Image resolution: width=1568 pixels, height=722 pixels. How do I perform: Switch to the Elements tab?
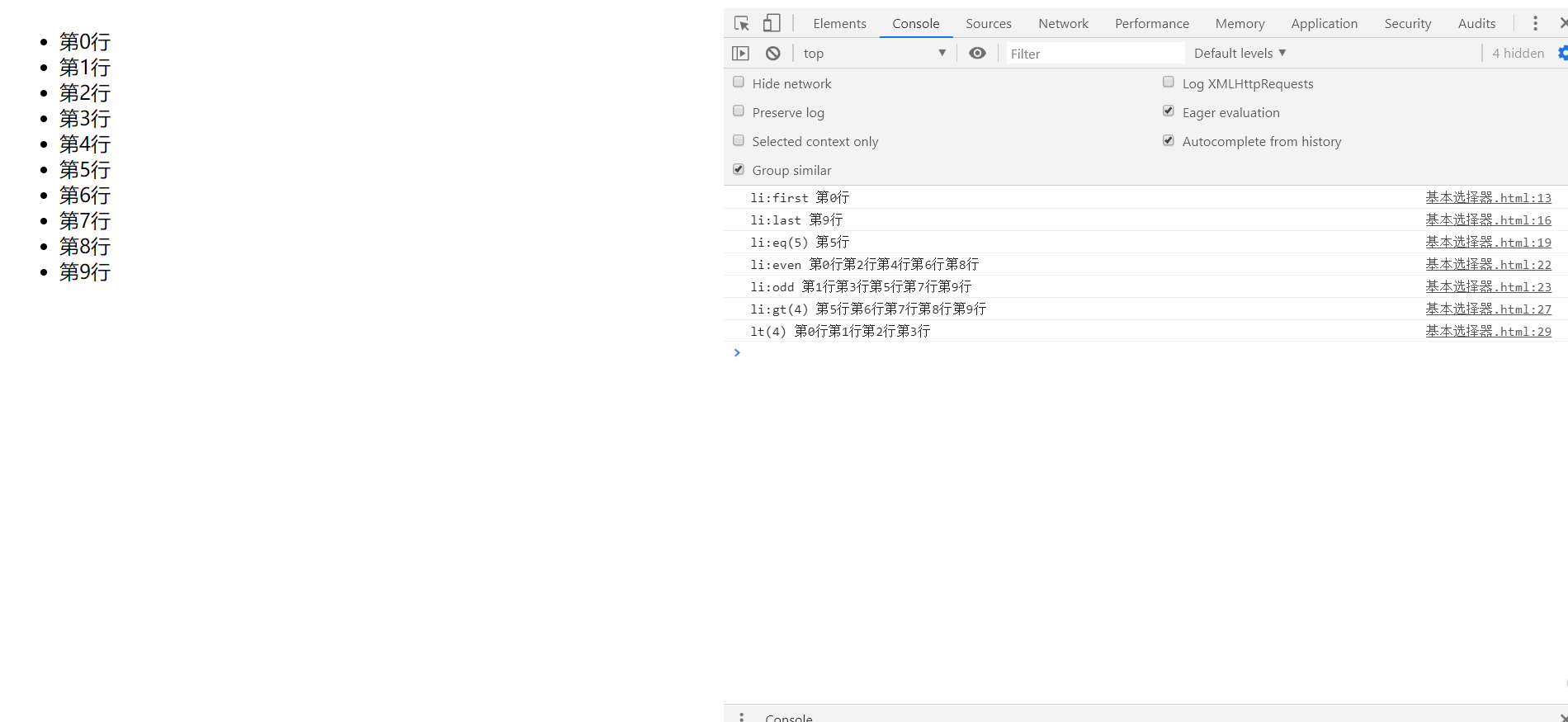pyautogui.click(x=839, y=24)
